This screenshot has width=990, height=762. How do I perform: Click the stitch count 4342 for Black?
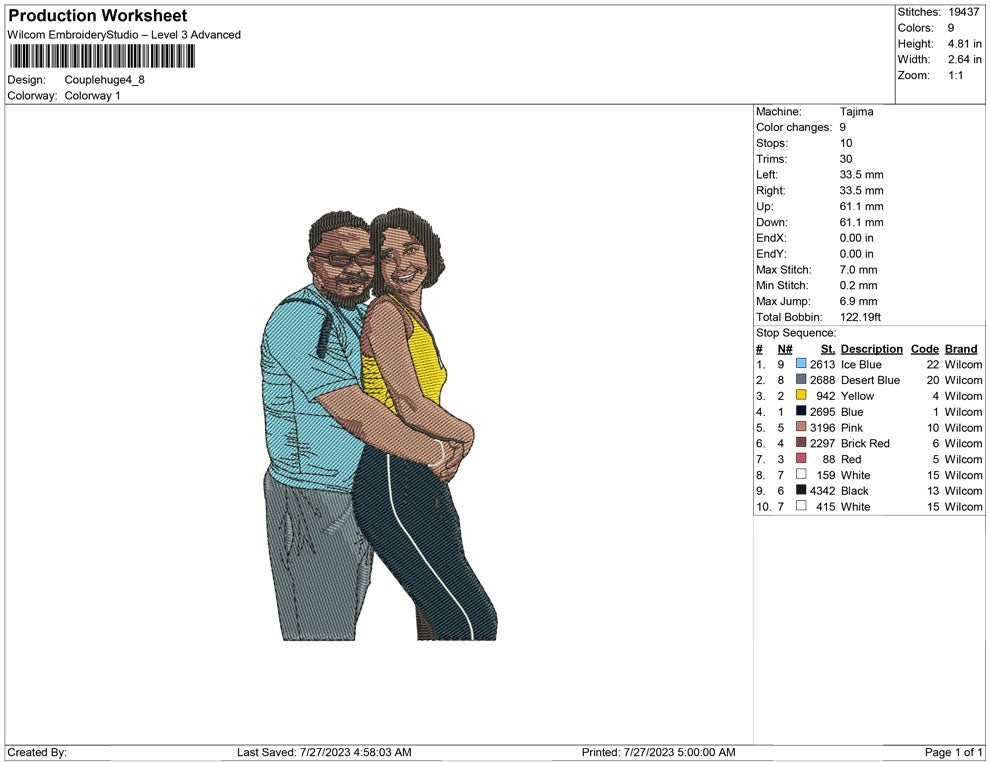(x=822, y=491)
